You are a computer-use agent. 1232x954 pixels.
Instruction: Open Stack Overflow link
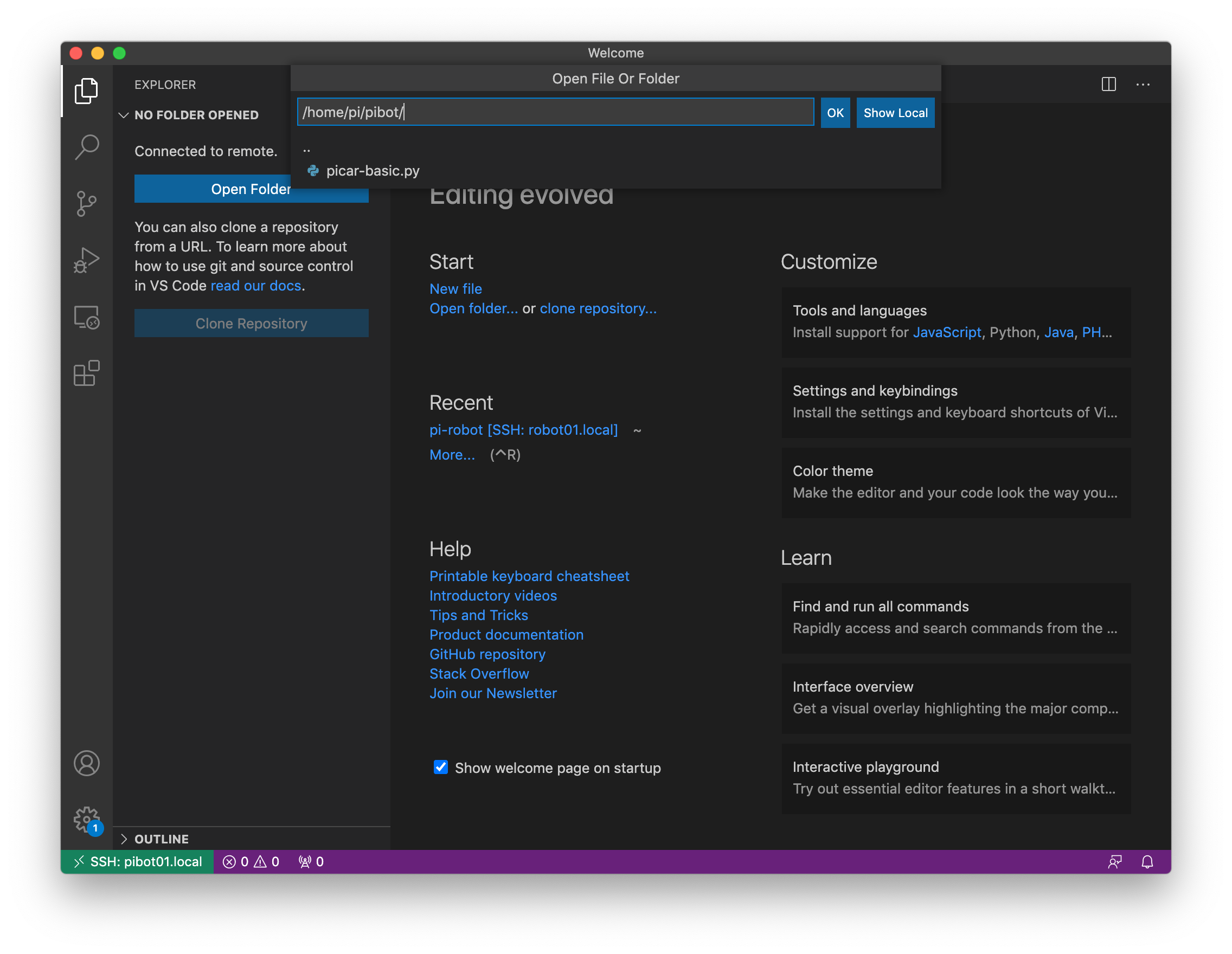pyautogui.click(x=479, y=674)
